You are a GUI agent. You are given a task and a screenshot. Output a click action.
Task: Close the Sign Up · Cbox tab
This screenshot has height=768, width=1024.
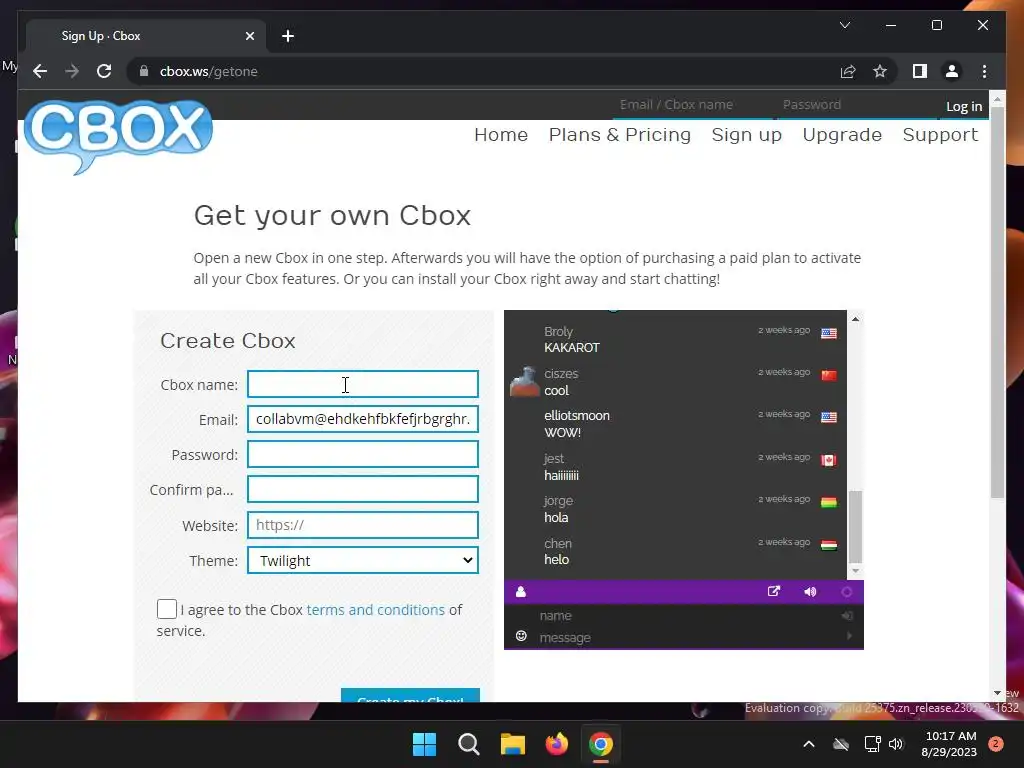[249, 36]
